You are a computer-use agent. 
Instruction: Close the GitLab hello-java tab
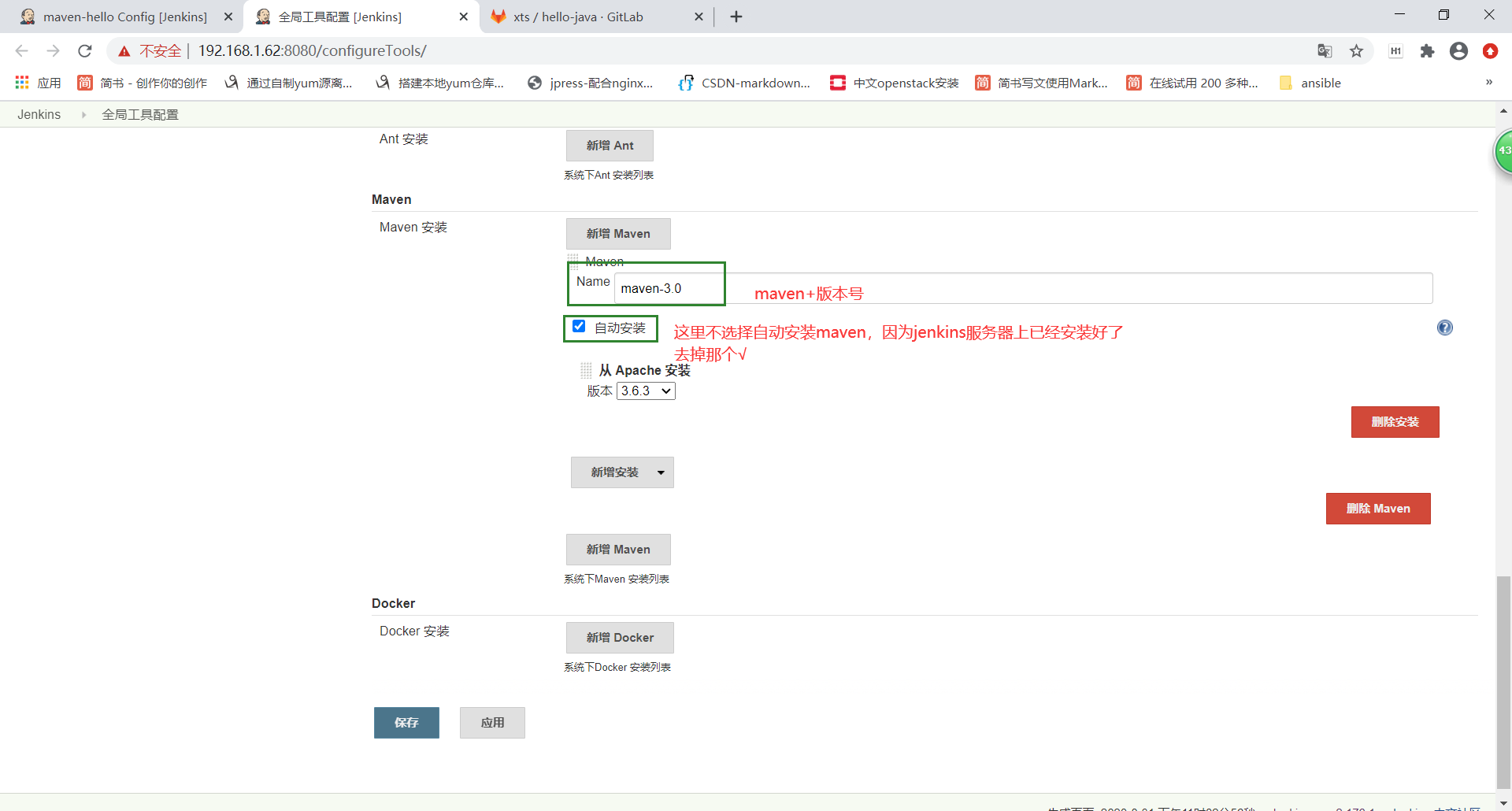pos(699,17)
